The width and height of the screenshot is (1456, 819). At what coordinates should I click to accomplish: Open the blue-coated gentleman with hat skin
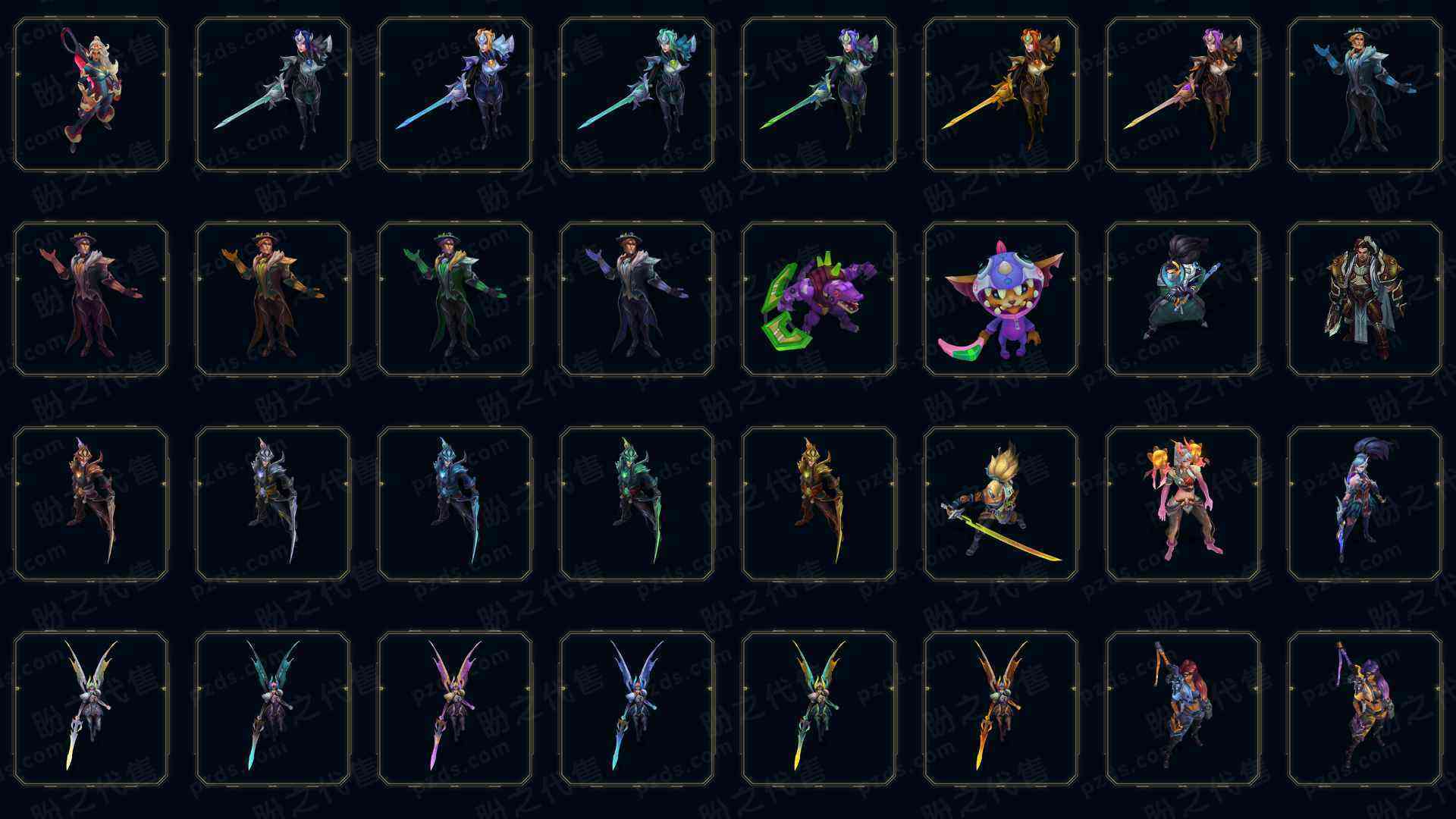coord(1365,94)
